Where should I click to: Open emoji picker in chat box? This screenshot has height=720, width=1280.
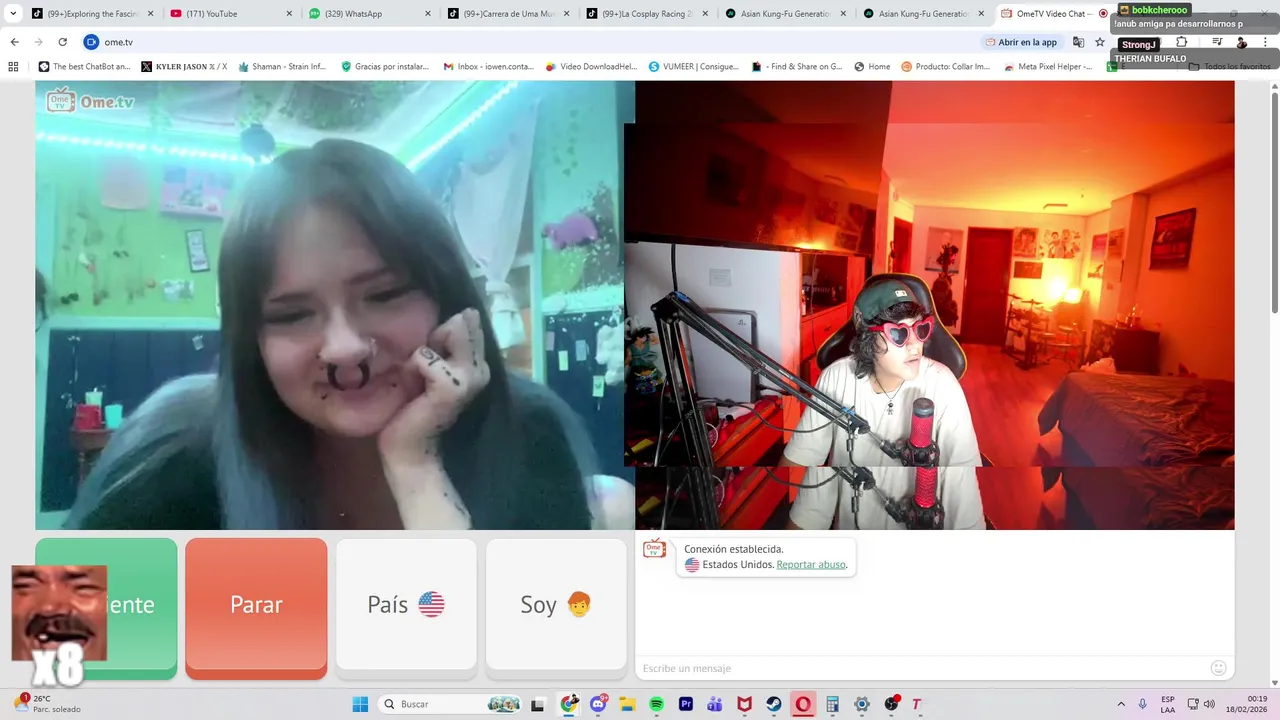[x=1218, y=668]
